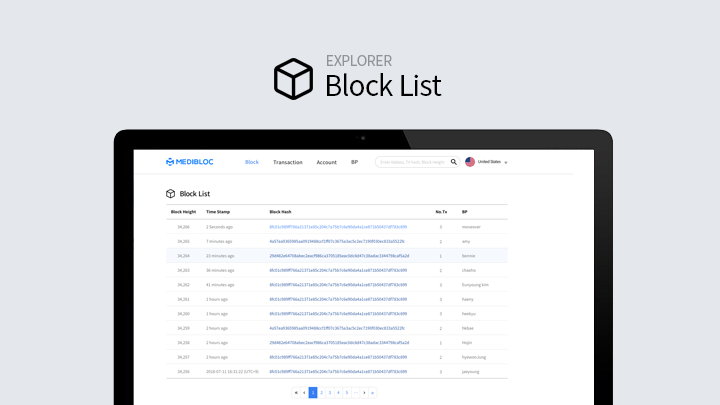Click block height 34,264

[x=183, y=256]
